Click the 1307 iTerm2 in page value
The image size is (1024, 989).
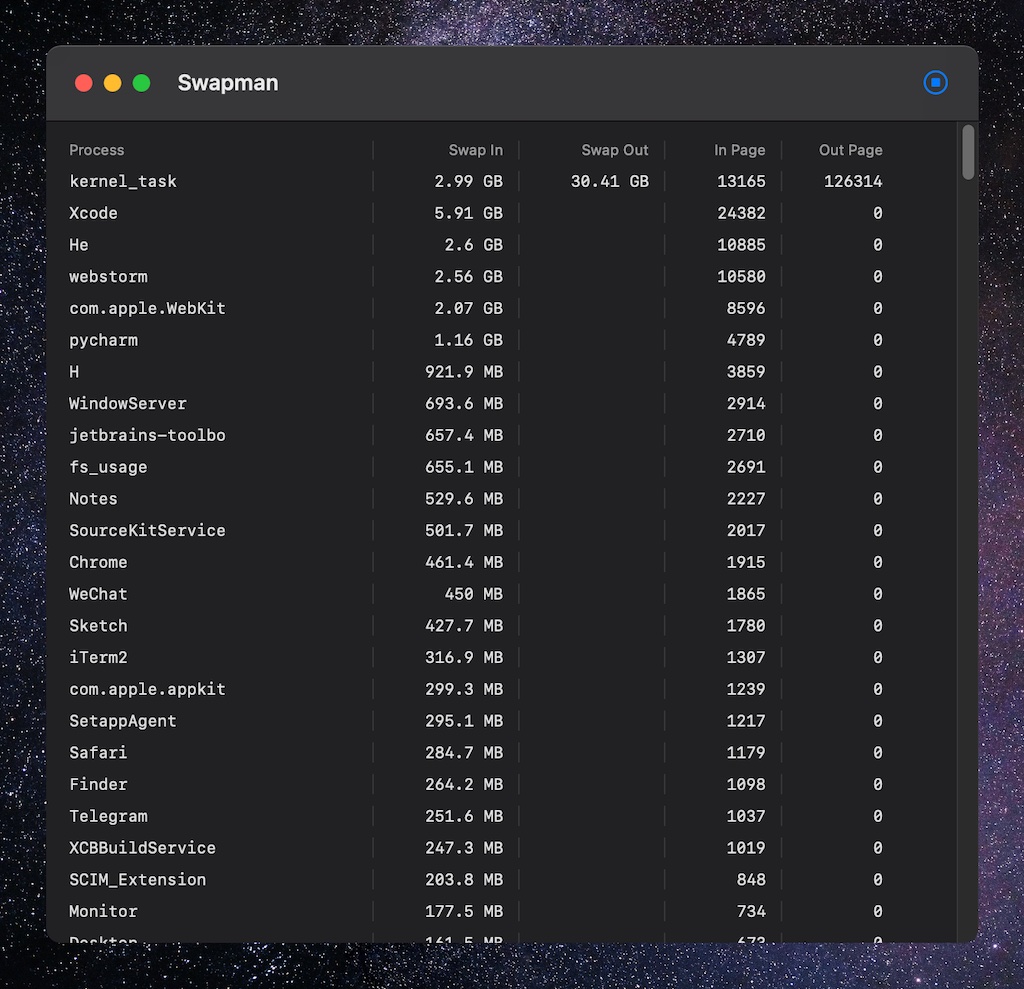tap(746, 657)
